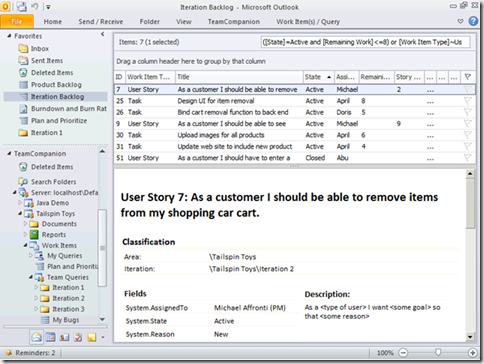The height and width of the screenshot is (364, 484).
Task: Minimize the ribbon using heart-shaped arrow icon
Action: coord(460,21)
